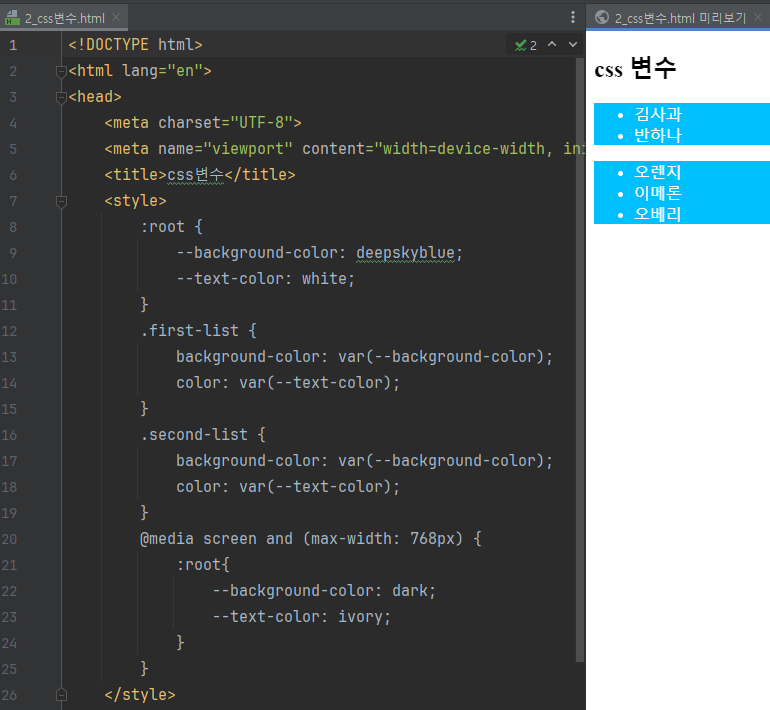Click the dark value on line 22
The height and width of the screenshot is (710, 770).
coord(410,591)
